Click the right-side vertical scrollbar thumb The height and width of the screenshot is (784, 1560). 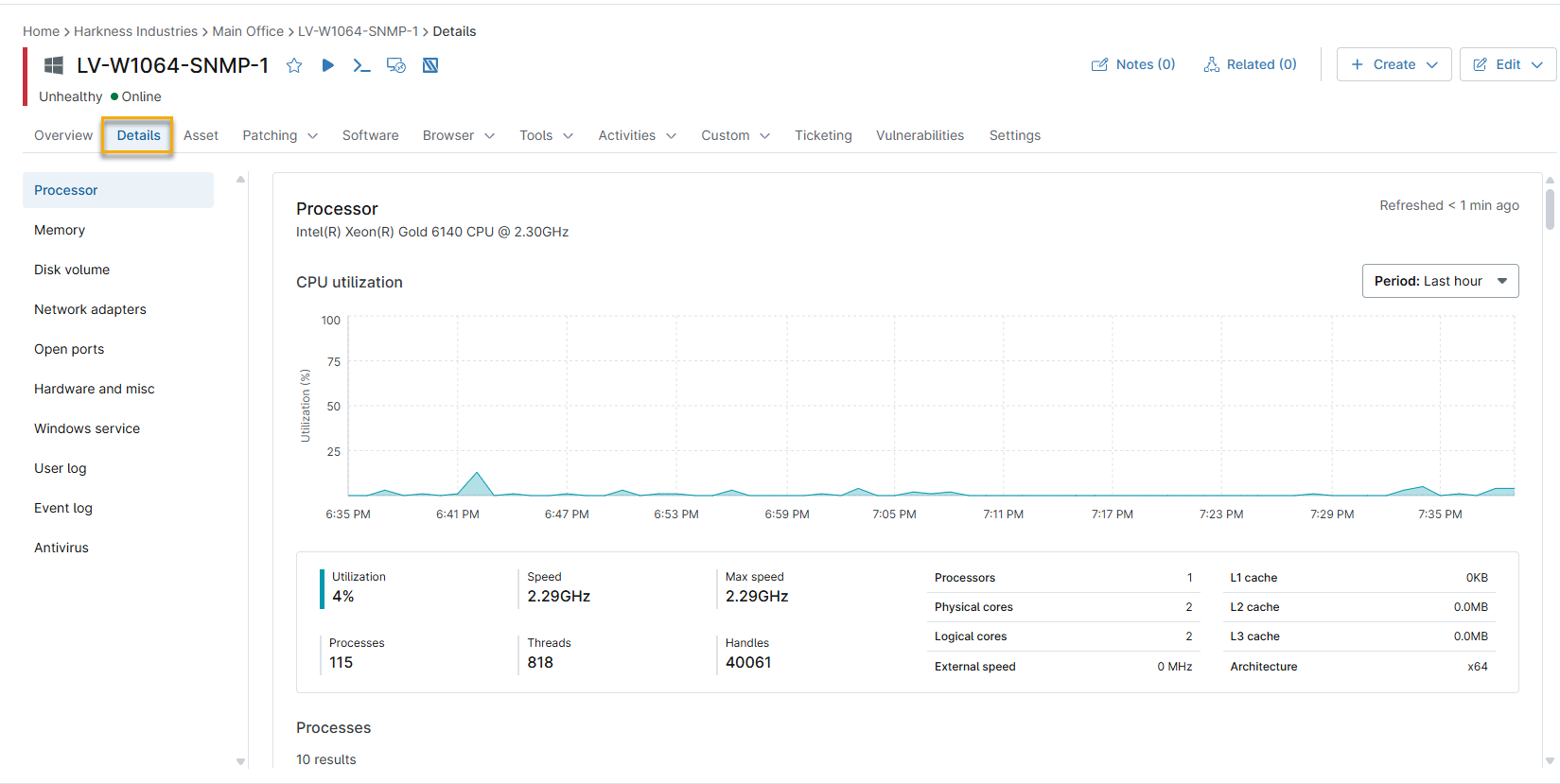[1550, 208]
